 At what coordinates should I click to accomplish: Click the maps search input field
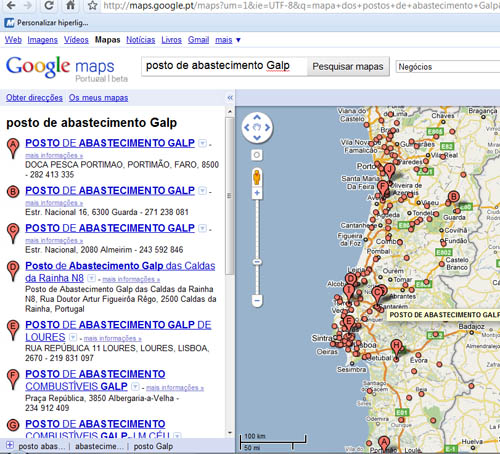click(x=224, y=66)
